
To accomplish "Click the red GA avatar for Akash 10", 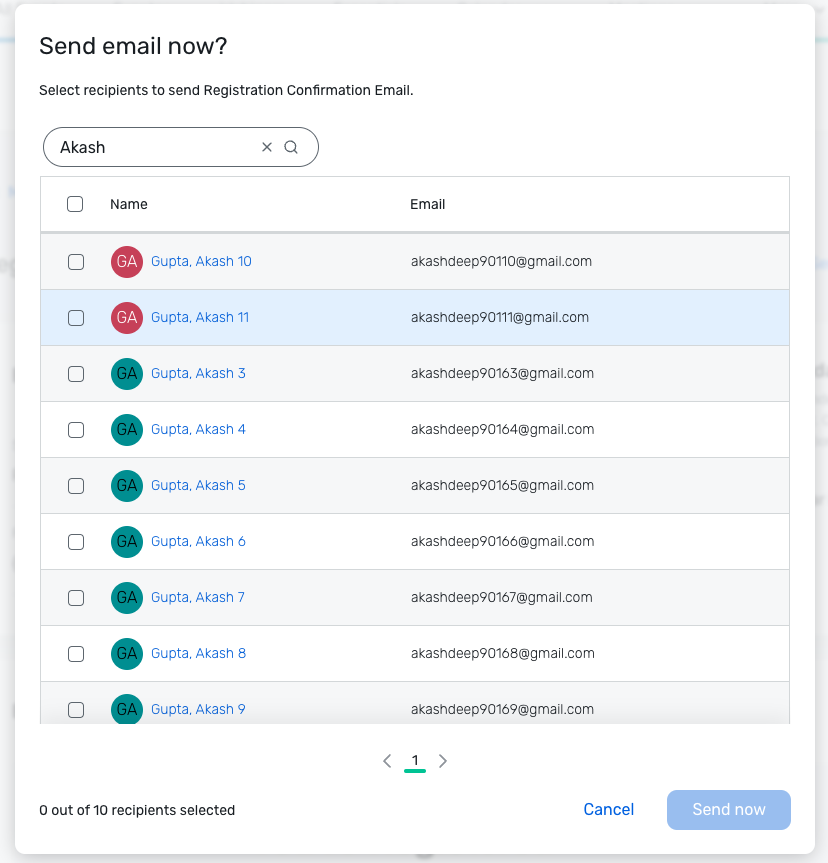I will pos(127,261).
